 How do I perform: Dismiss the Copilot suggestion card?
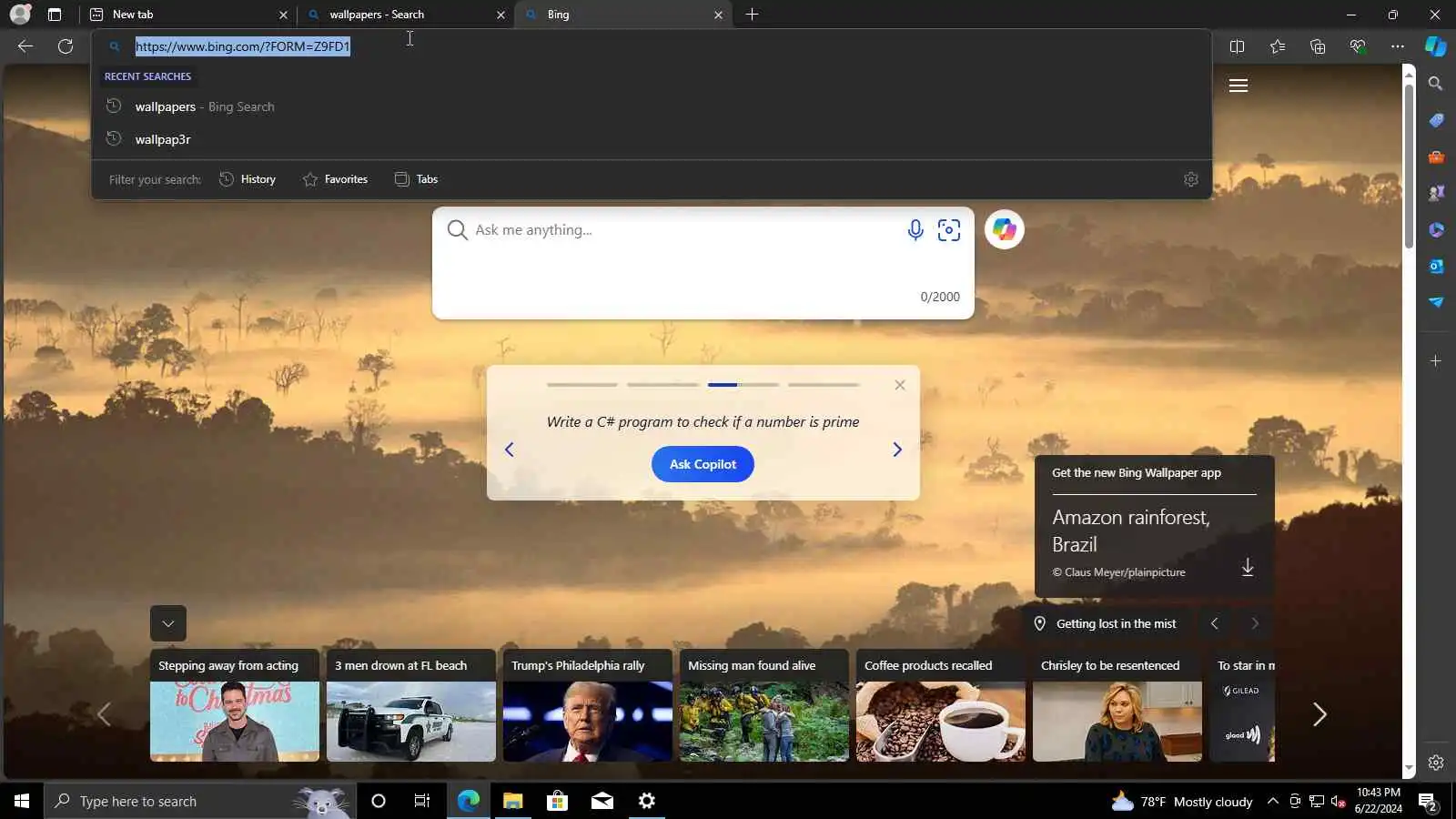[x=900, y=385]
